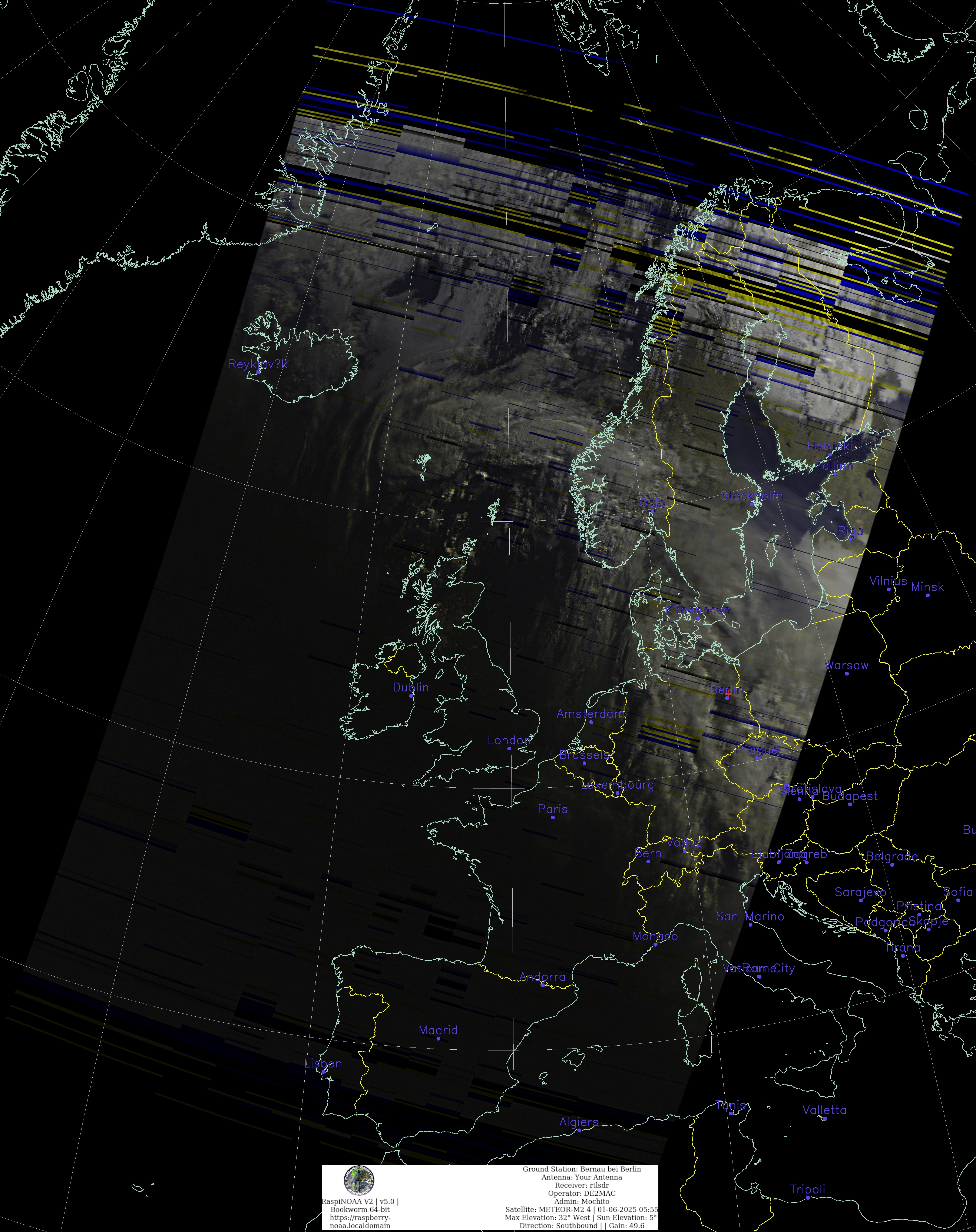Click the Luxembourg city label
976x1232 pixels.
point(617,785)
